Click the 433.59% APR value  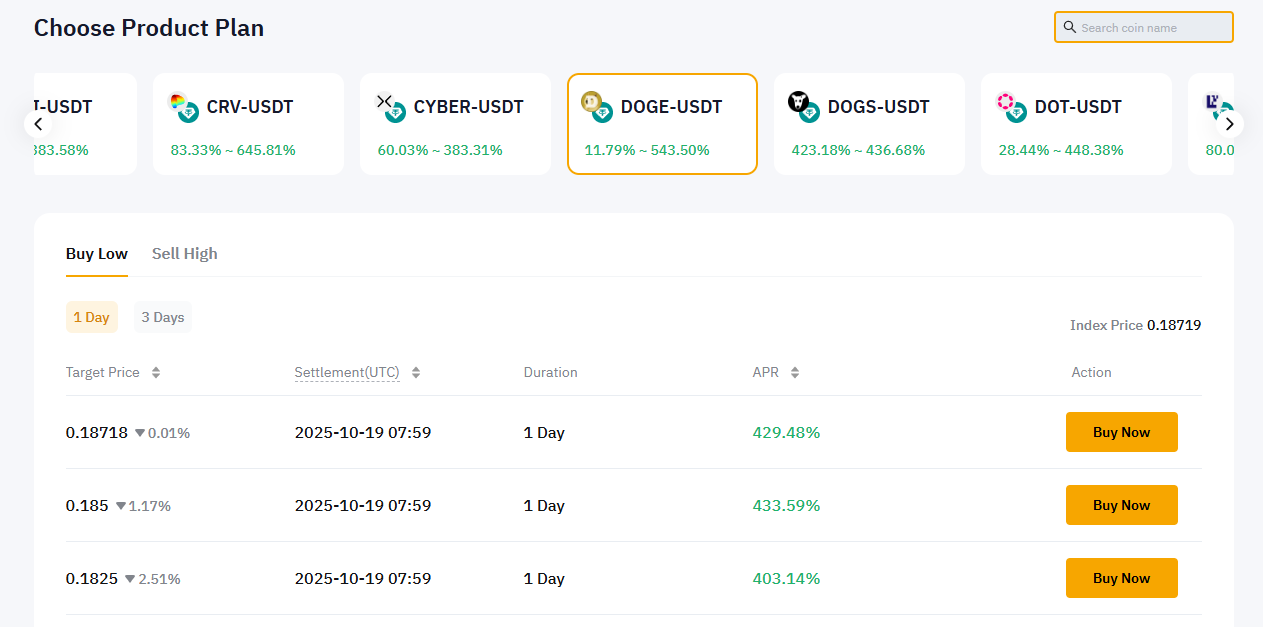786,506
